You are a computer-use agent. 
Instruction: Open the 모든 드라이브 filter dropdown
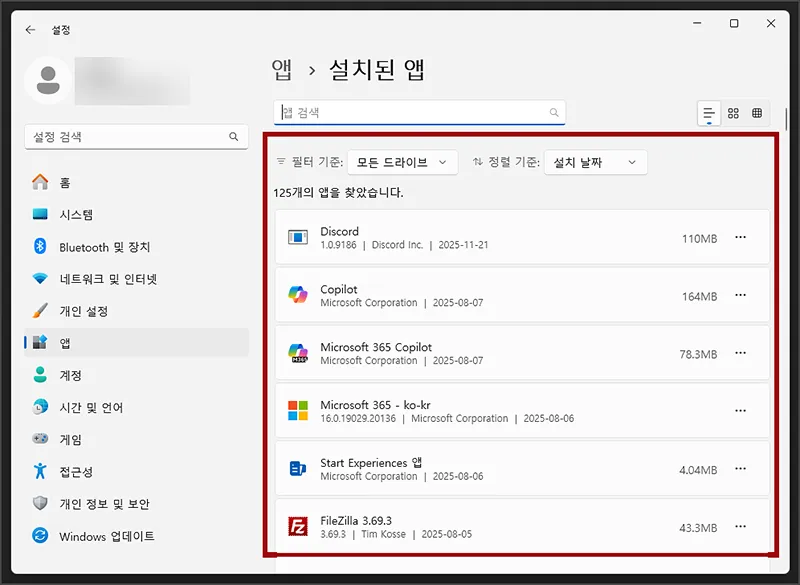pos(403,162)
